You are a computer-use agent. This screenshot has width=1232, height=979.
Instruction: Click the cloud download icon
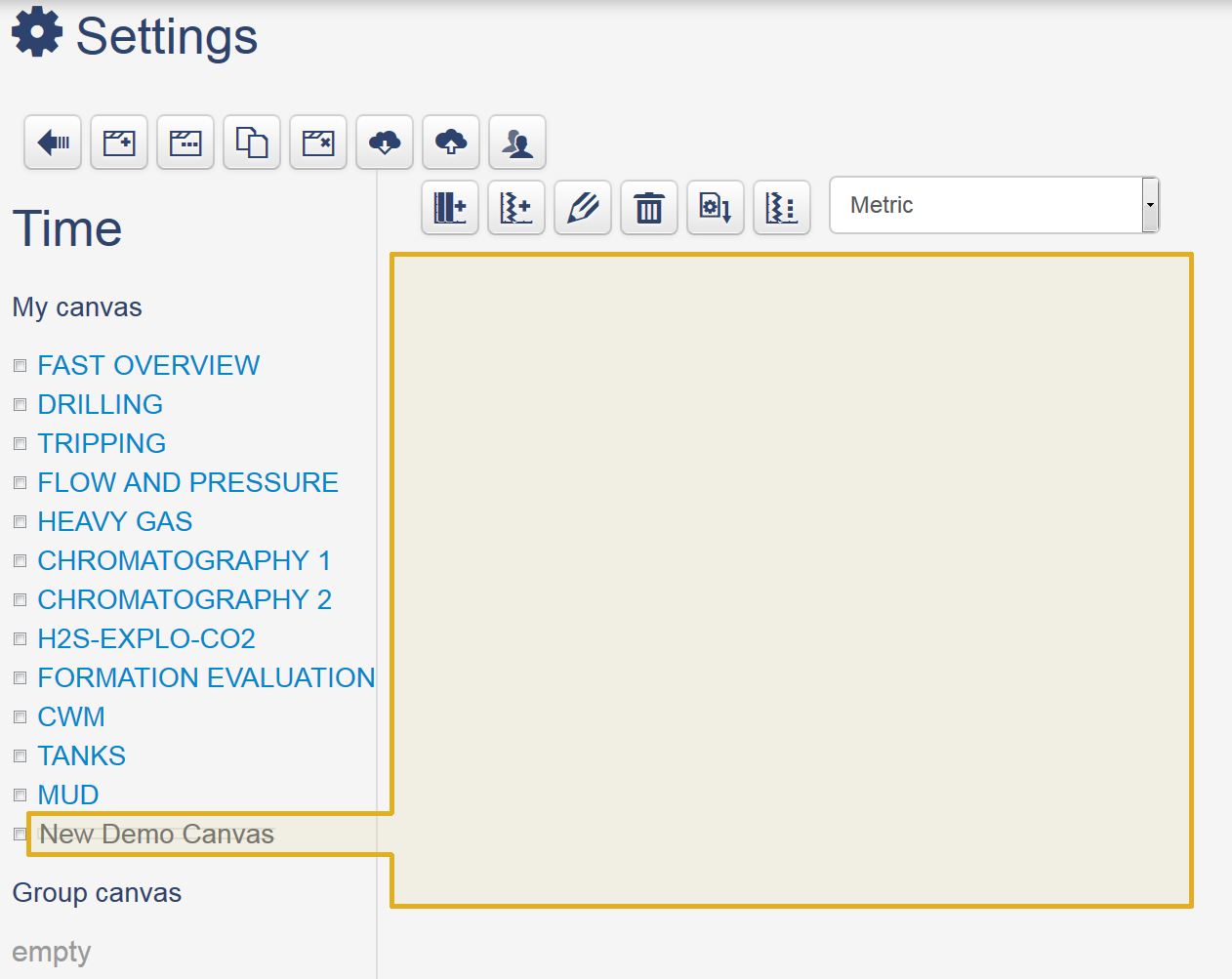click(x=384, y=142)
